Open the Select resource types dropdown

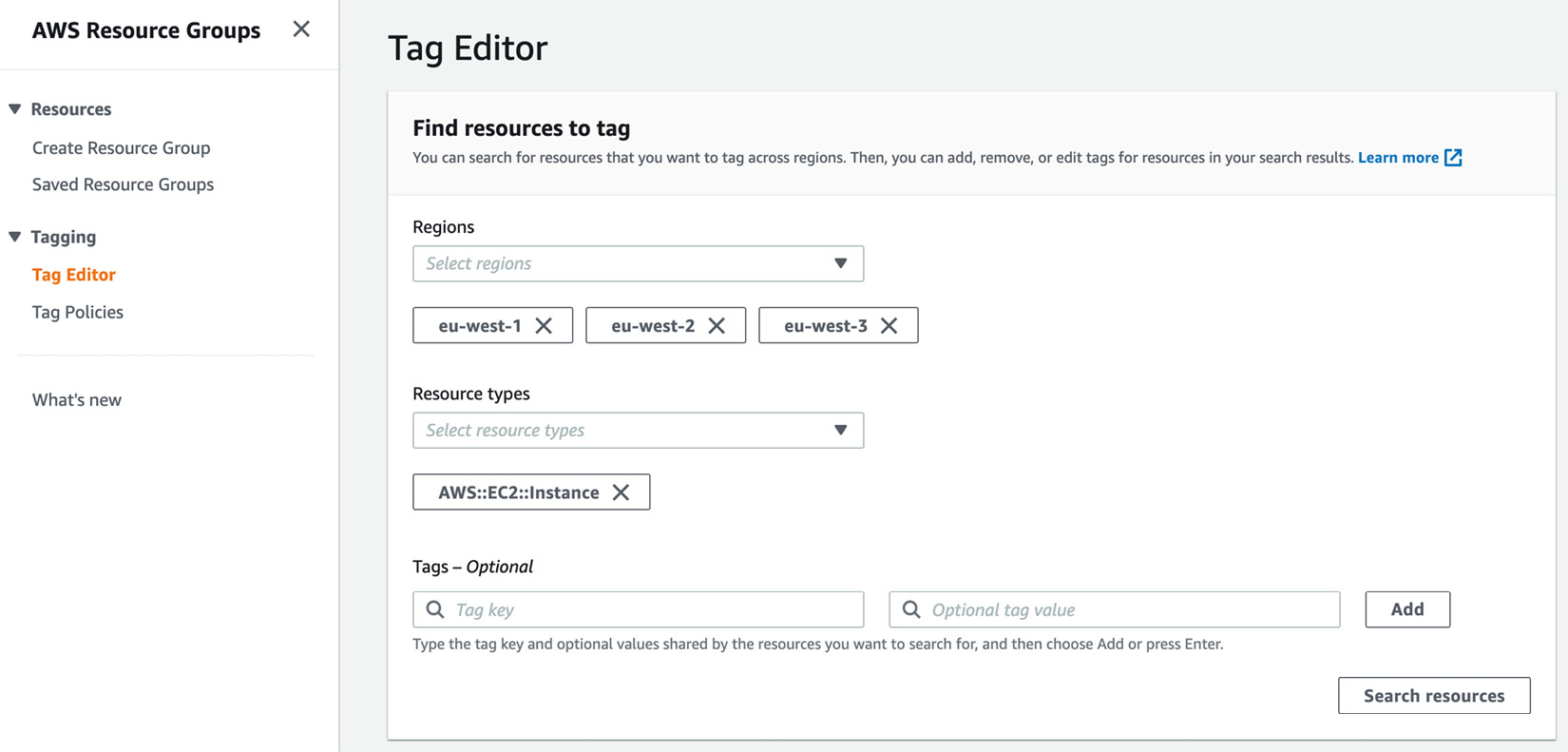click(639, 431)
